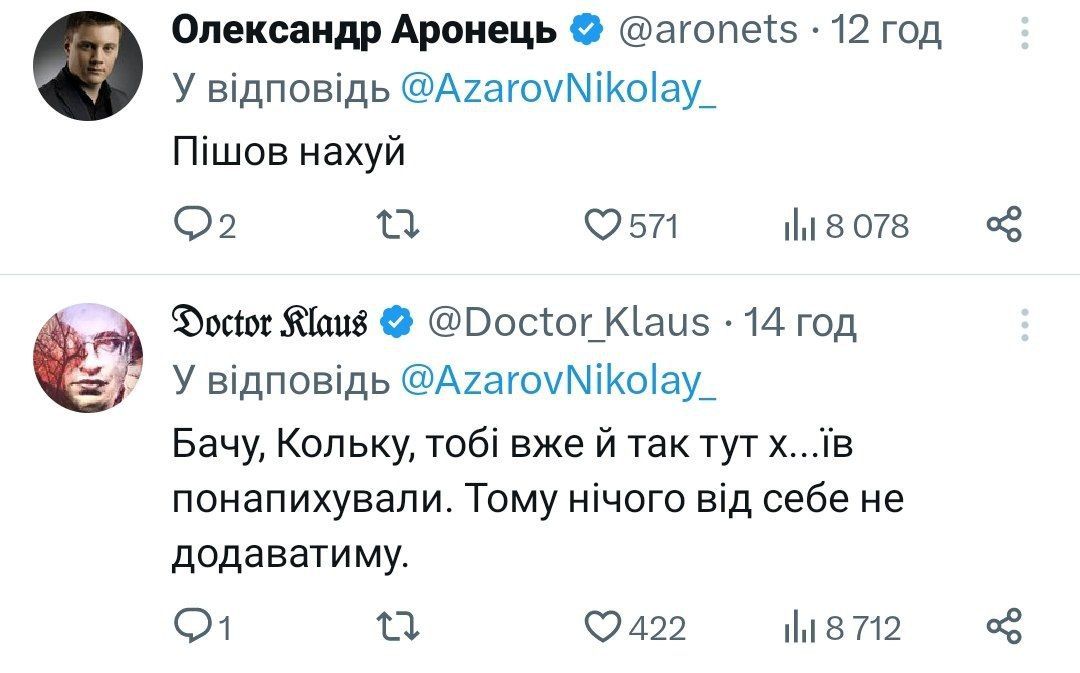Open the @Doctor_Klaus handle link
The width and height of the screenshot is (1080, 673).
[568, 322]
